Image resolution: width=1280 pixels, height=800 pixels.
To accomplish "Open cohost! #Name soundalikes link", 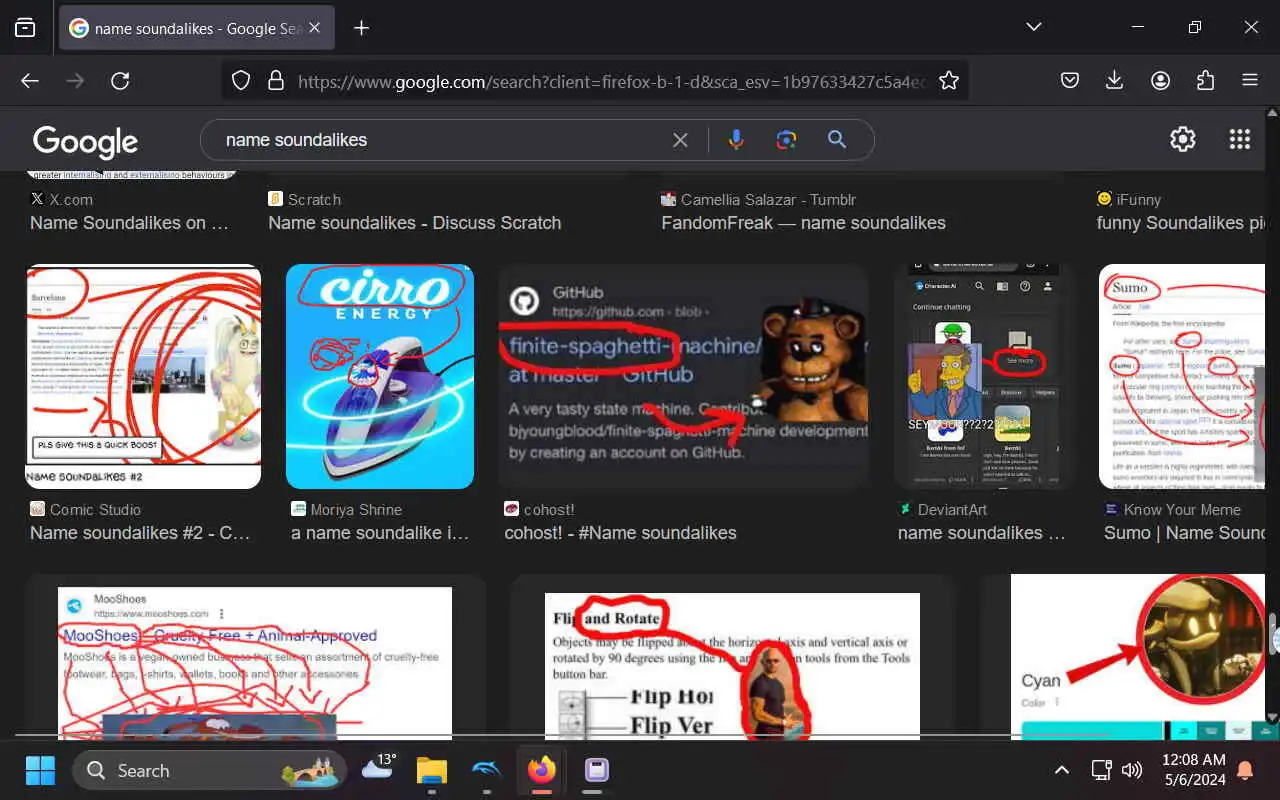I will point(620,533).
